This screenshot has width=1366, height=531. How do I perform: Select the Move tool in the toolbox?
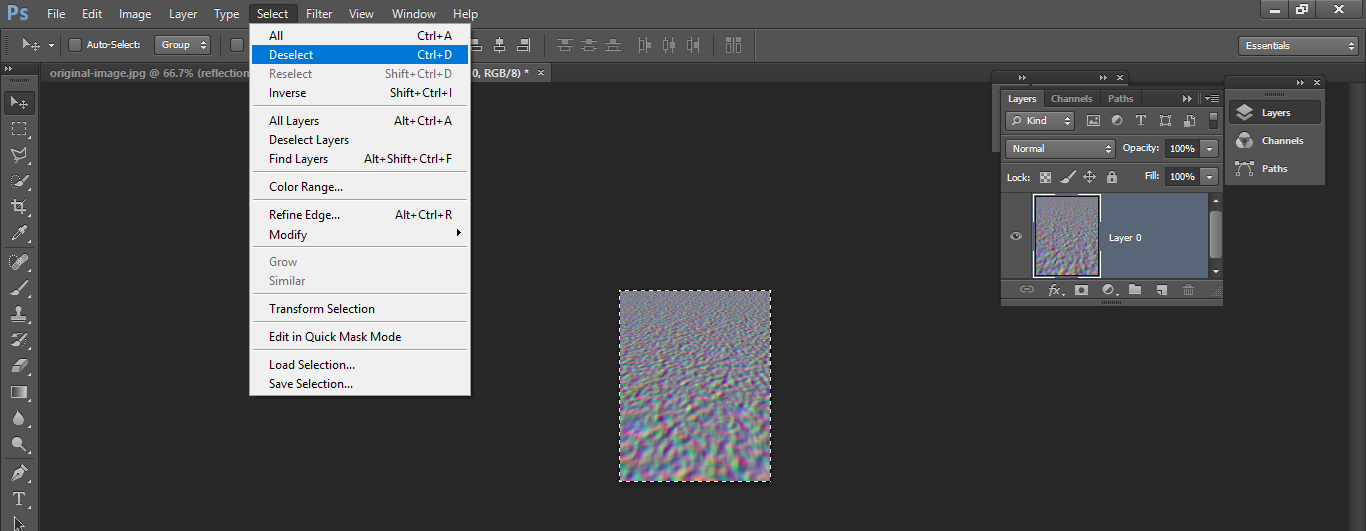(19, 102)
